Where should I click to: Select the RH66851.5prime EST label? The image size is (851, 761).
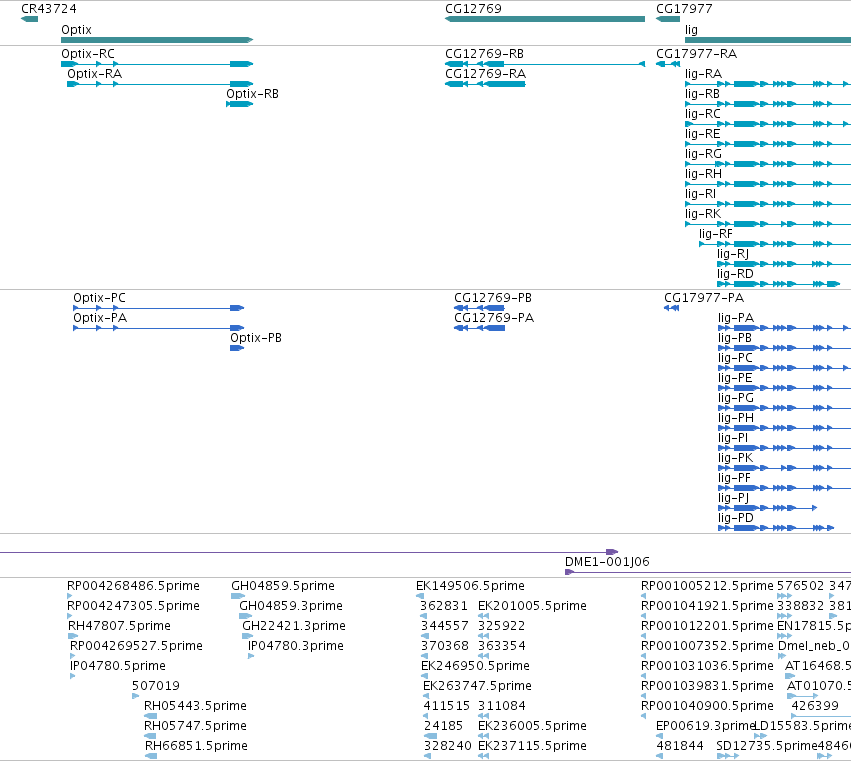tap(196, 746)
